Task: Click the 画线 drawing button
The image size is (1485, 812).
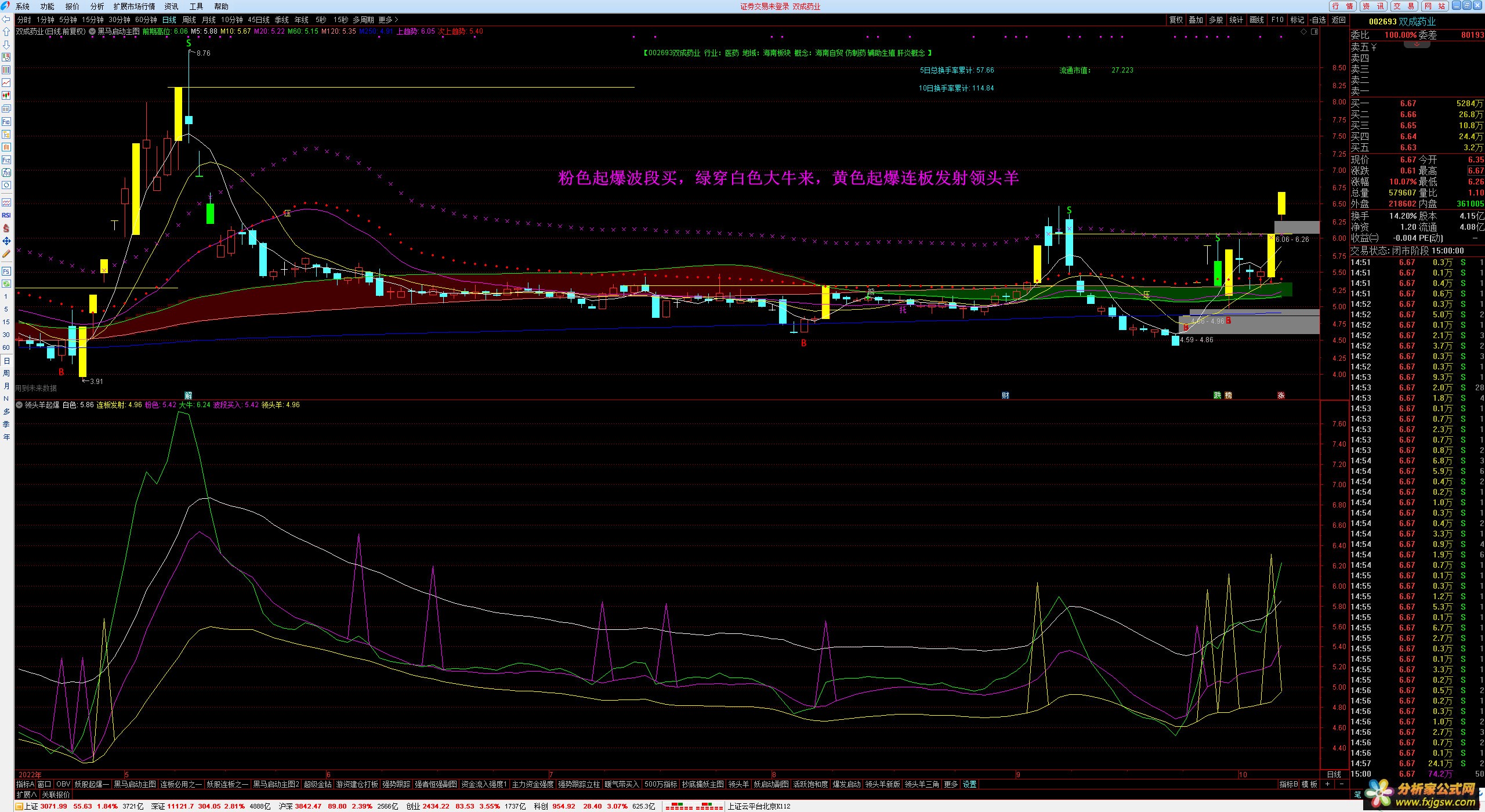Action: point(1257,20)
